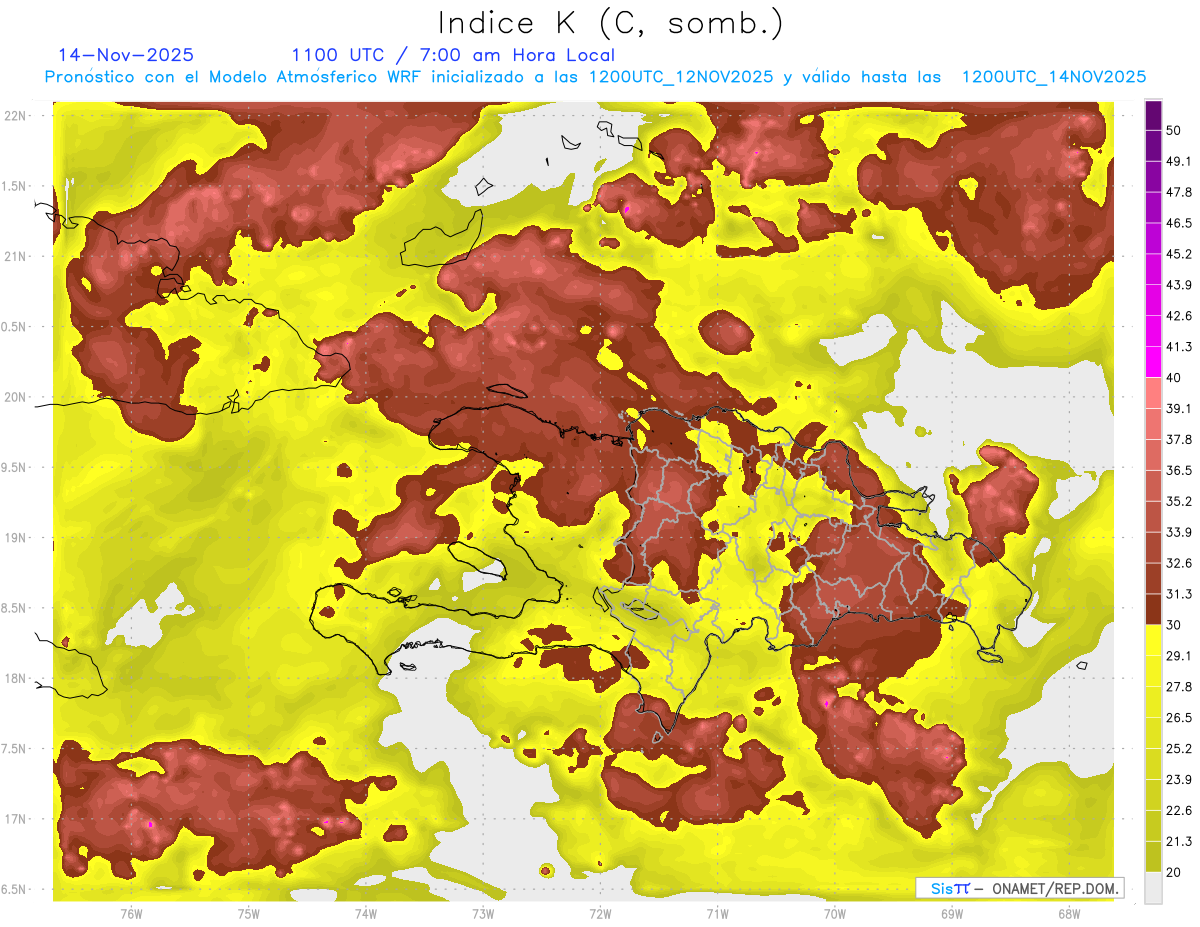Viewport: 1200px width, 927px height.
Task: Click the '68W' longitude label
Action: 1069,913
